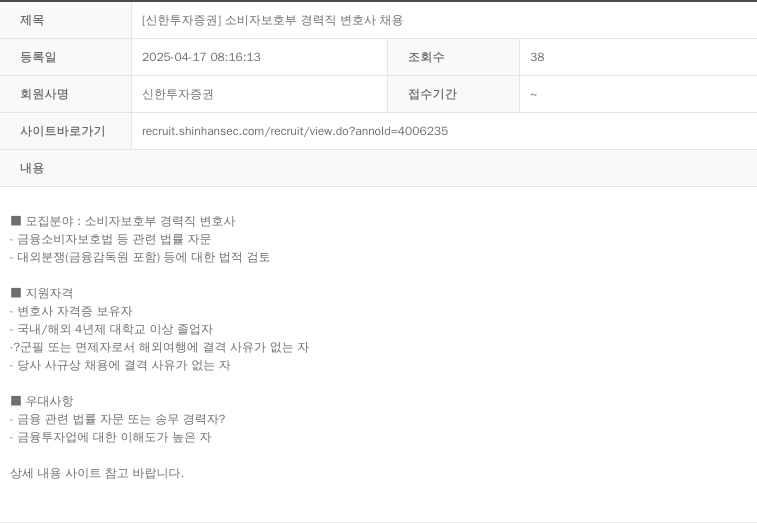Click the 접수기간 label cell
This screenshot has width=757, height=523.
[x=453, y=94]
